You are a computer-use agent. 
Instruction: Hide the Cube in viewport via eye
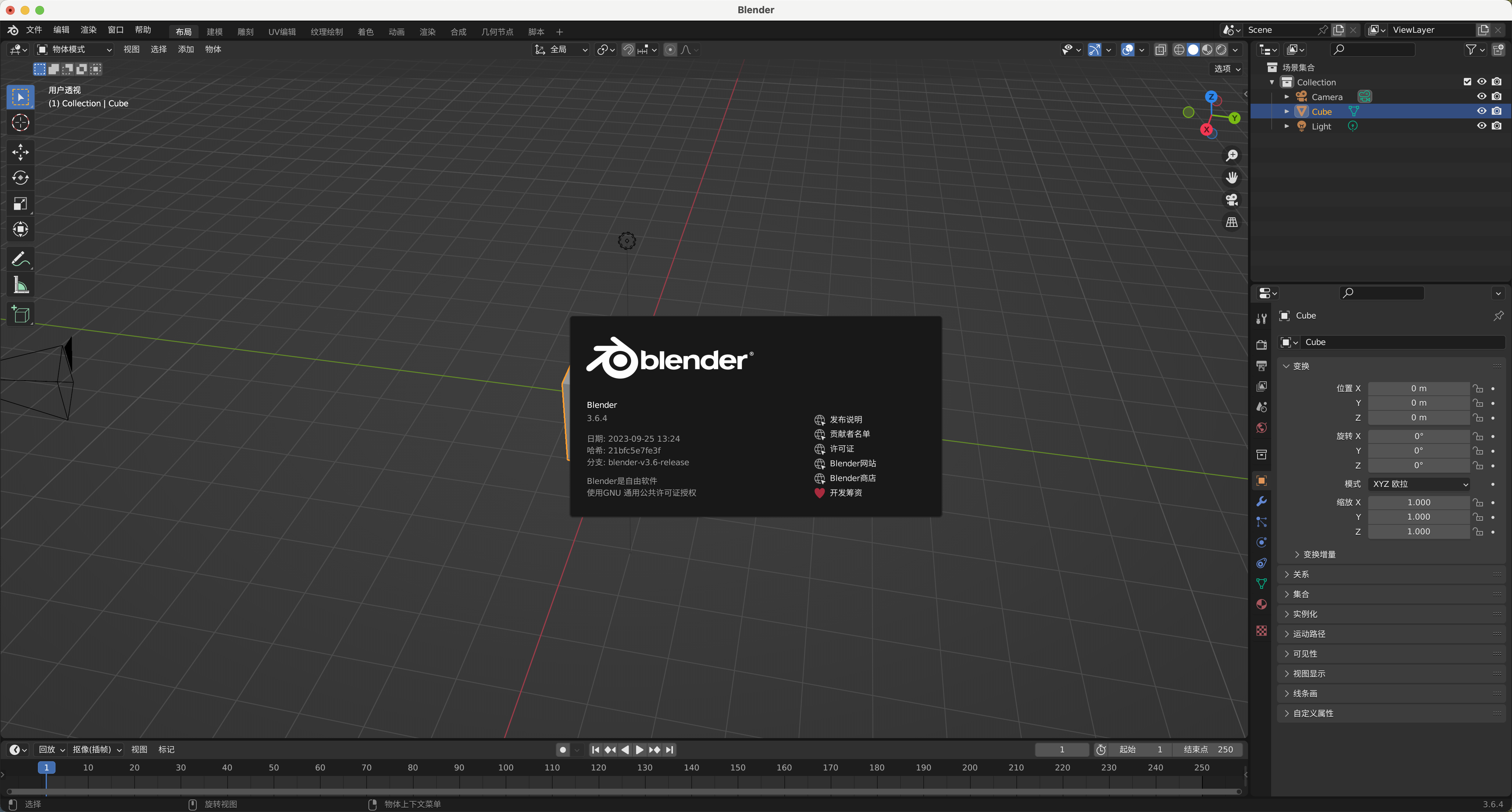click(1481, 111)
